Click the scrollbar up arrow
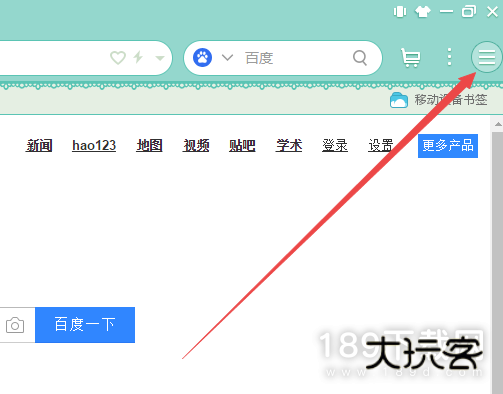503x394 pixels. [498, 124]
